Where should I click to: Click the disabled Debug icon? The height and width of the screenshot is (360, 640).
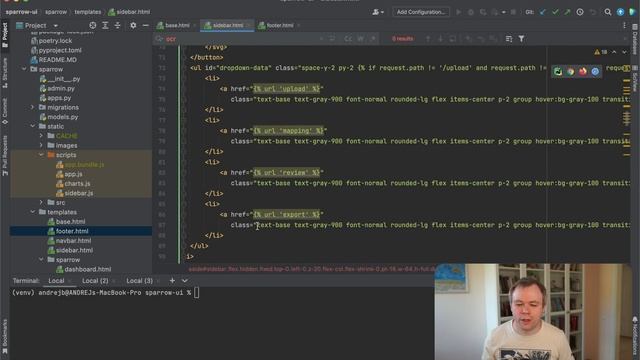click(471, 12)
